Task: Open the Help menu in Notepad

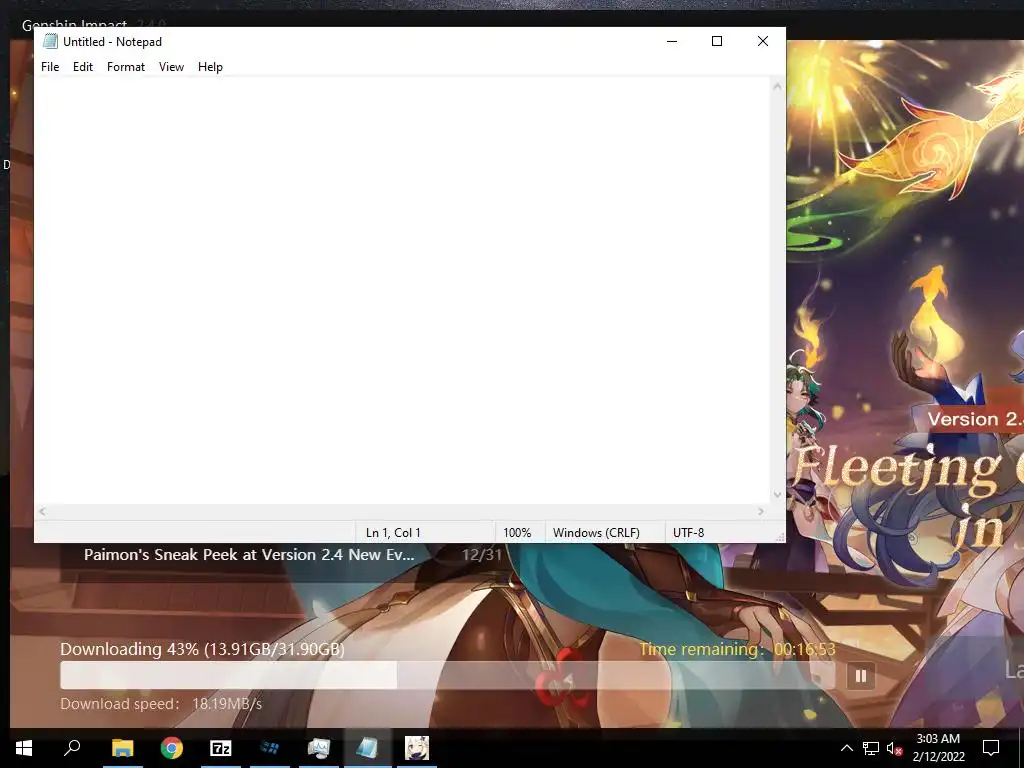Action: pos(210,67)
